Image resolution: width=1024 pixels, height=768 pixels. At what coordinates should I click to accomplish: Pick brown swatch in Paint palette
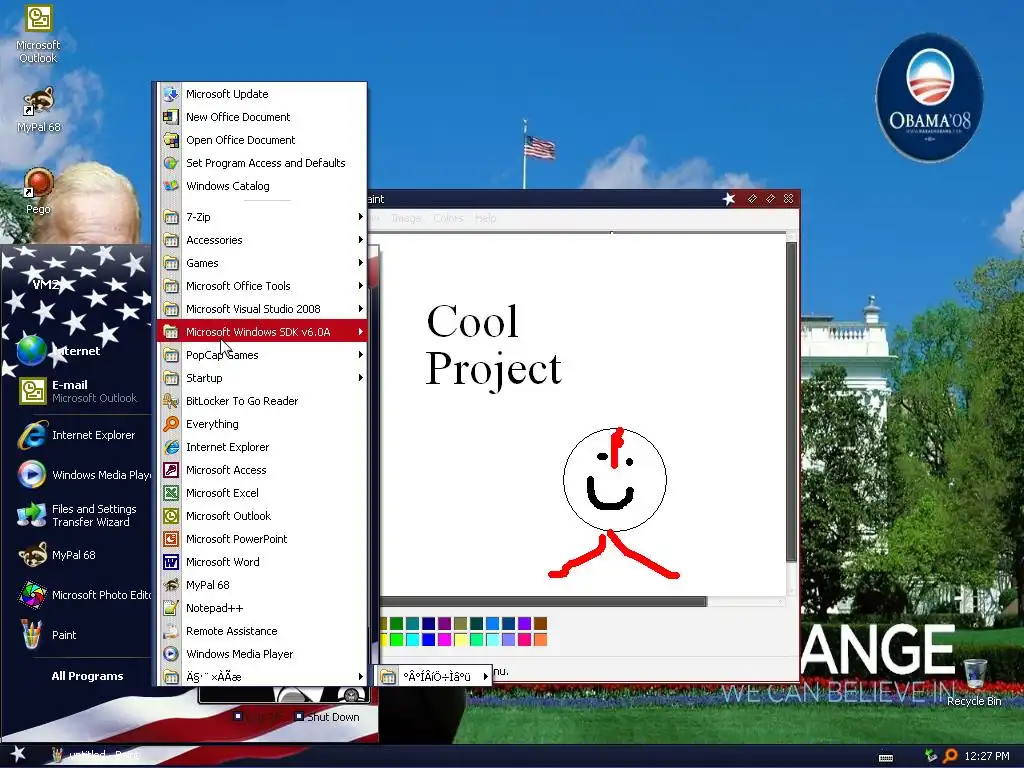click(541, 624)
